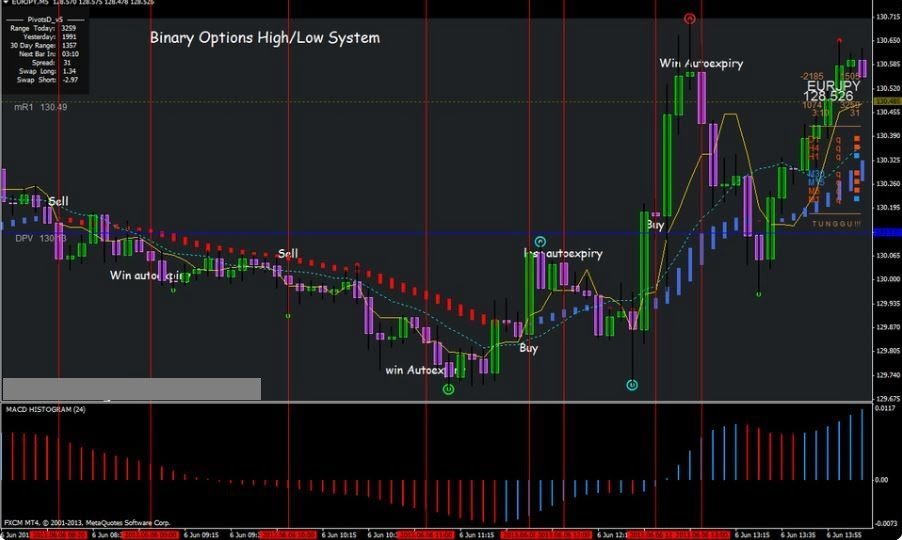Click the EURJPY symbol overlay text
This screenshot has width=902, height=540.
point(833,86)
